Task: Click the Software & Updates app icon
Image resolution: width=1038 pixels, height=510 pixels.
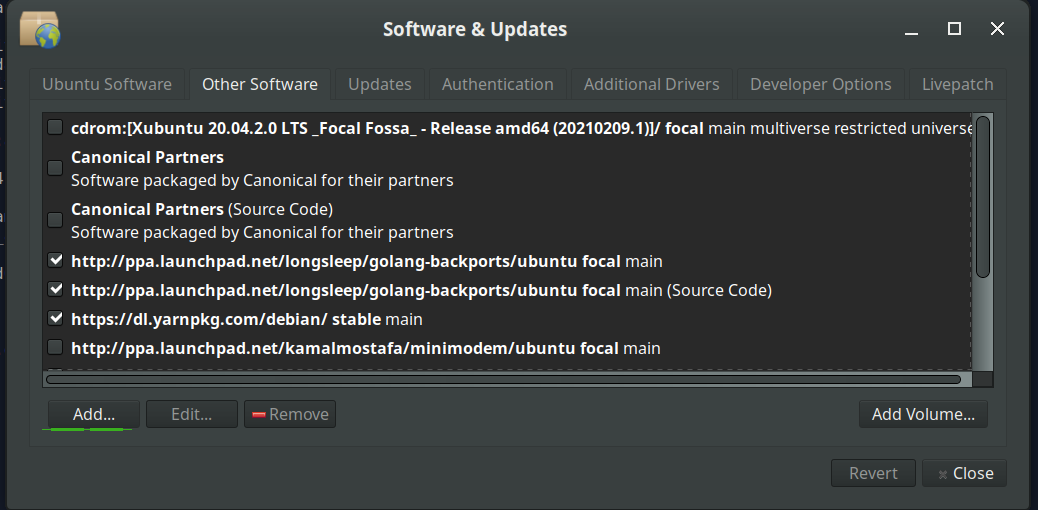Action: pos(40,29)
